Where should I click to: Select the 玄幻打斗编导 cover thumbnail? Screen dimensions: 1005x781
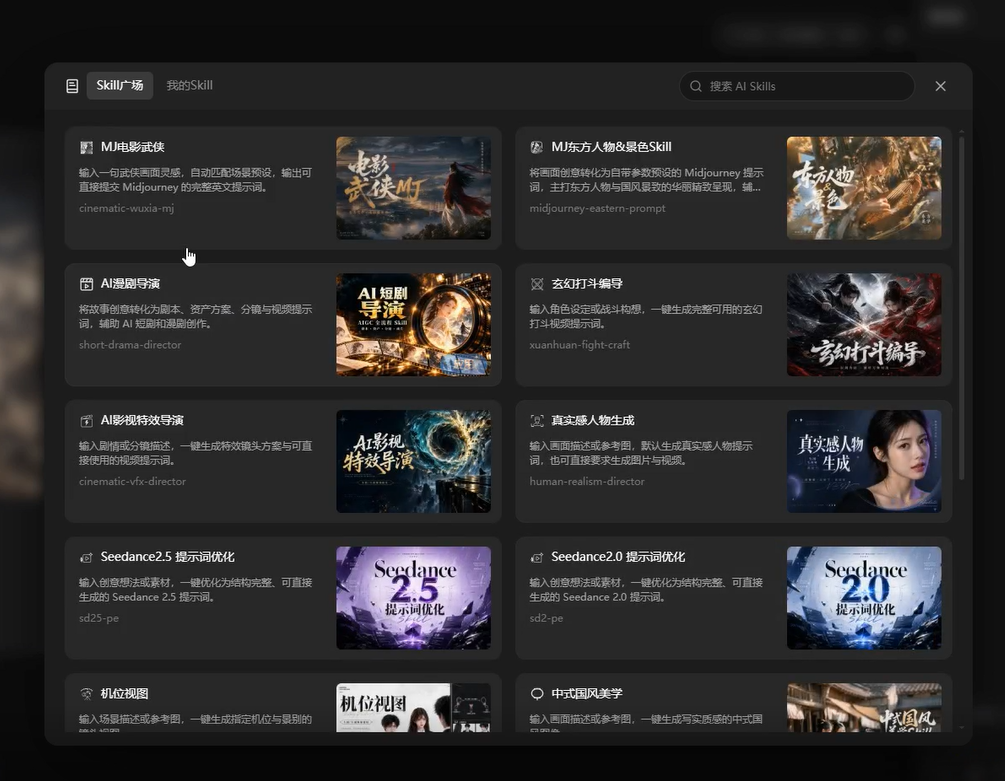864,324
